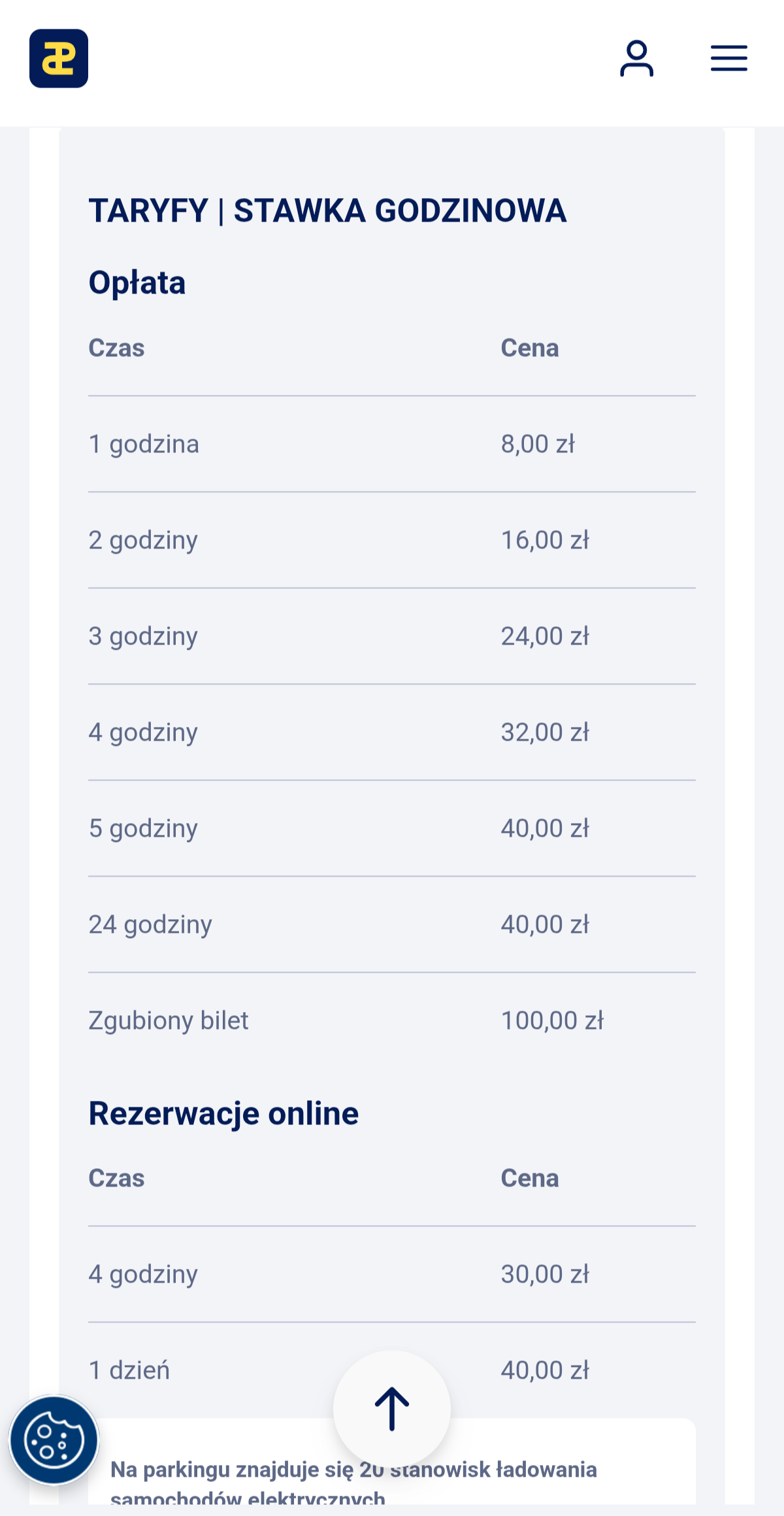Screen dimensions: 784x1516
Task: Tap the electric car charging stations notice
Action: [x=523, y=1471]
